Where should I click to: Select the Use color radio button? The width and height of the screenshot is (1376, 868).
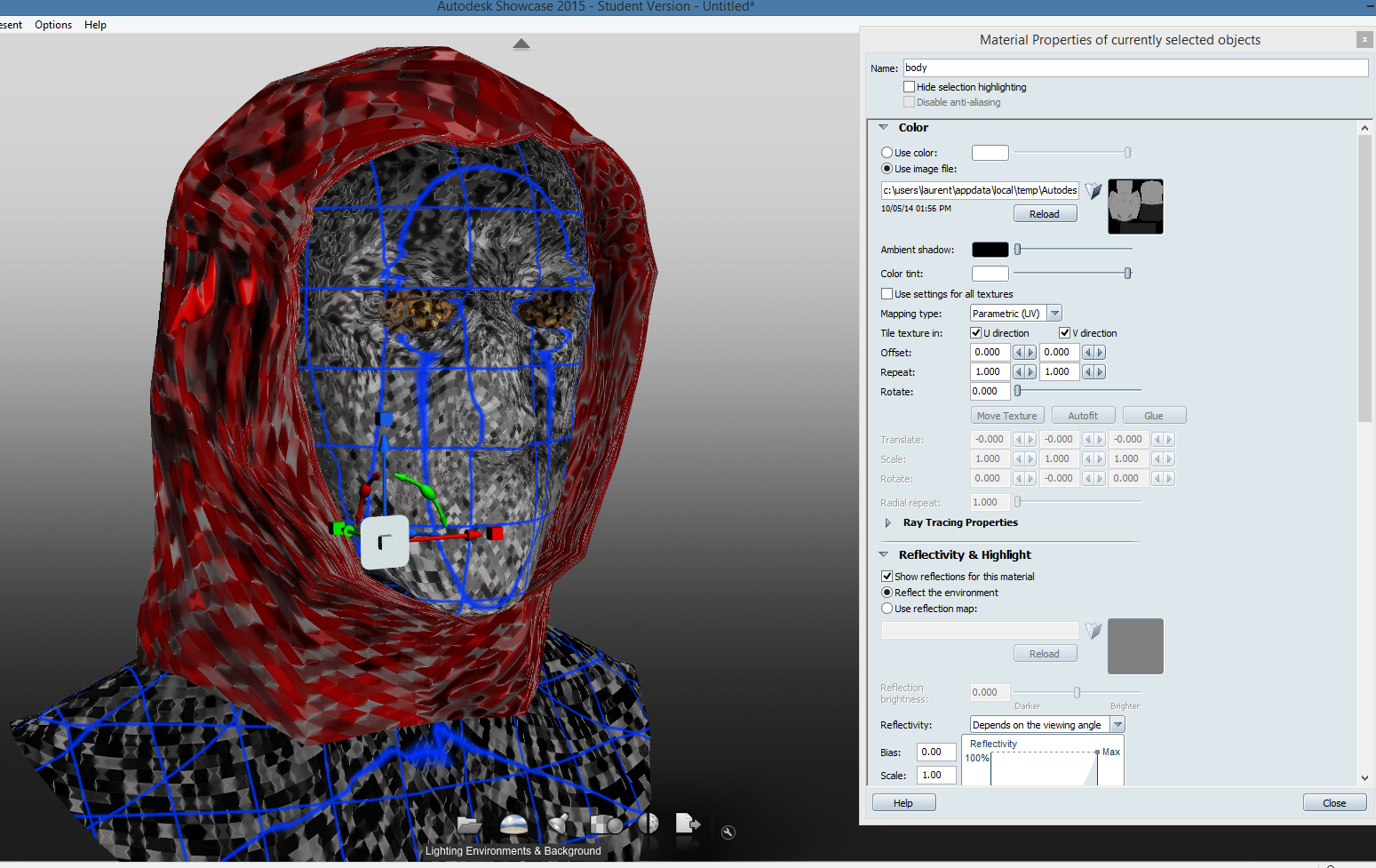887,152
